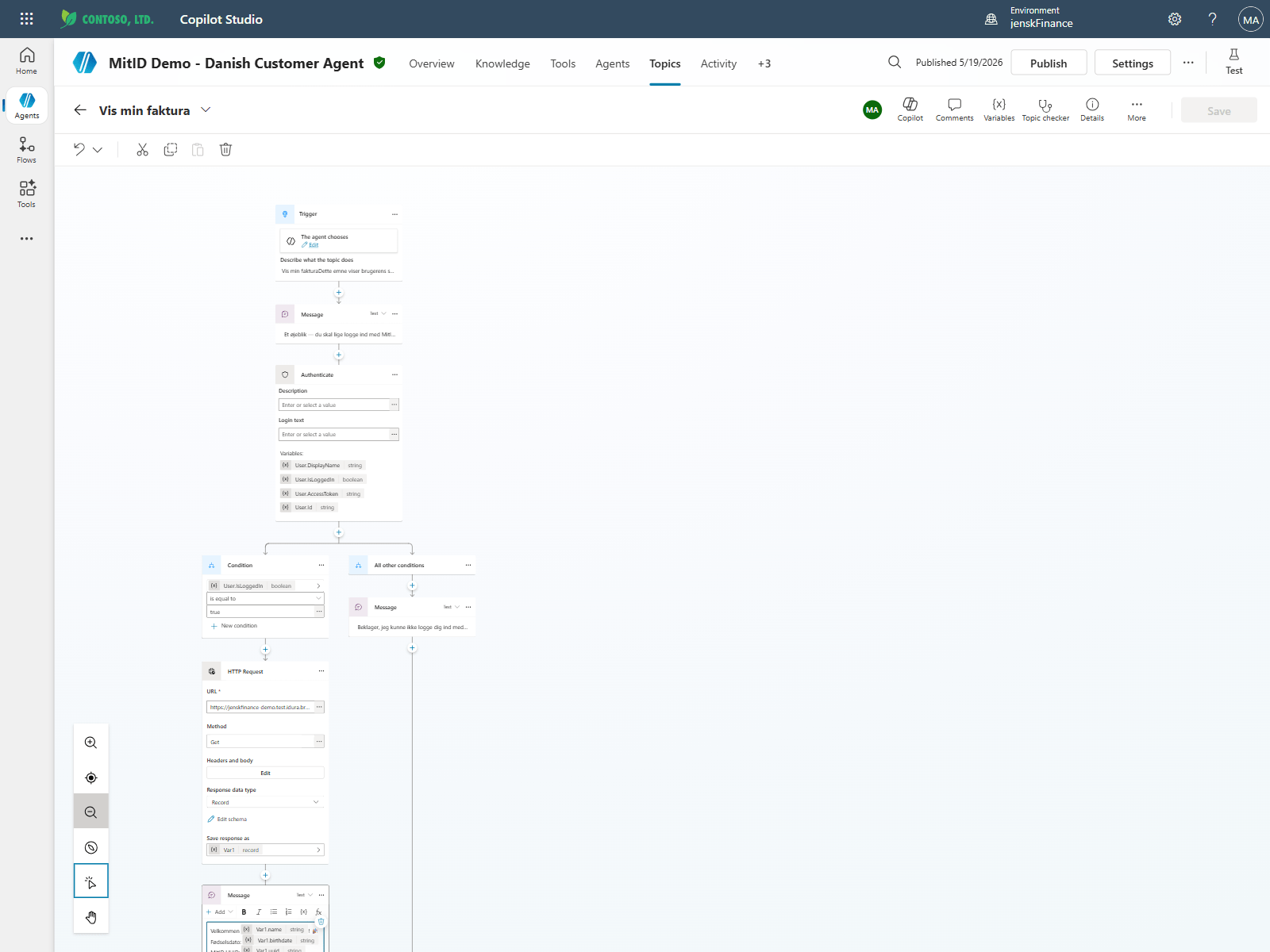Switch to the Overview tab
This screenshot has width=1270, height=952.
point(432,63)
